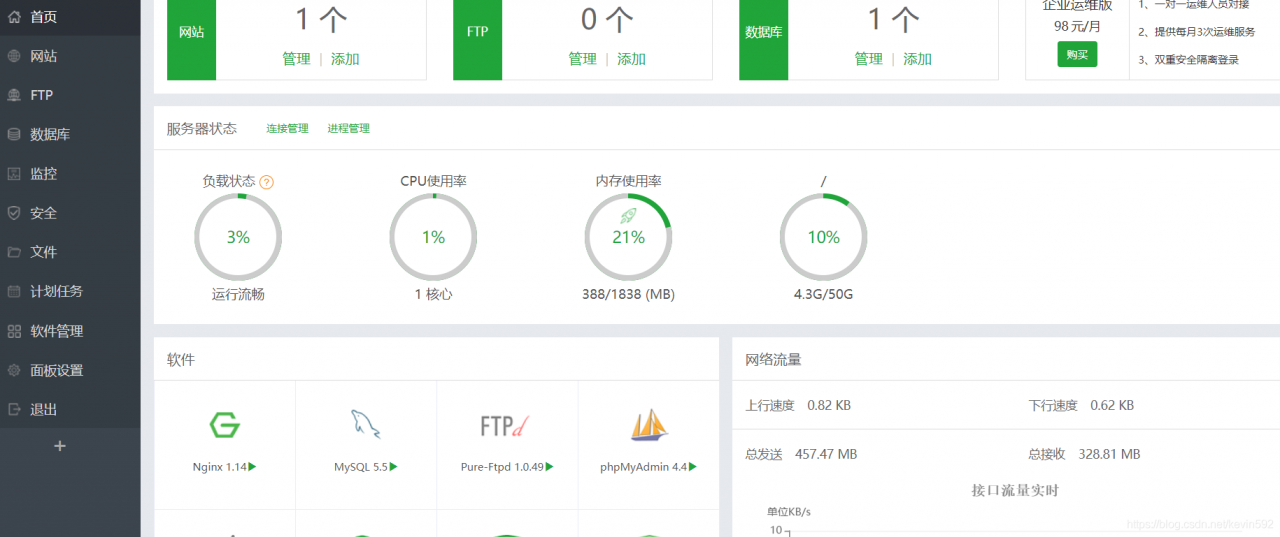This screenshot has width=1280, height=537.
Task: Click 管理 under the 数据库 card
Action: pos(868,59)
